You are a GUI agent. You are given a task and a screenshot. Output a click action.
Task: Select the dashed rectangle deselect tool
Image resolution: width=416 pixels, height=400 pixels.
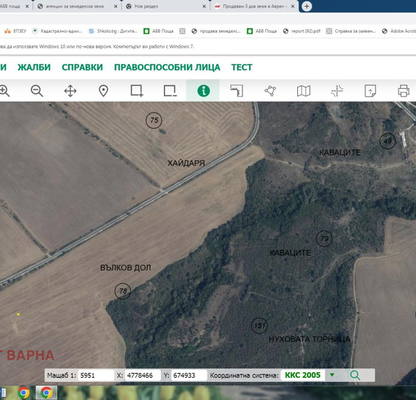click(170, 91)
